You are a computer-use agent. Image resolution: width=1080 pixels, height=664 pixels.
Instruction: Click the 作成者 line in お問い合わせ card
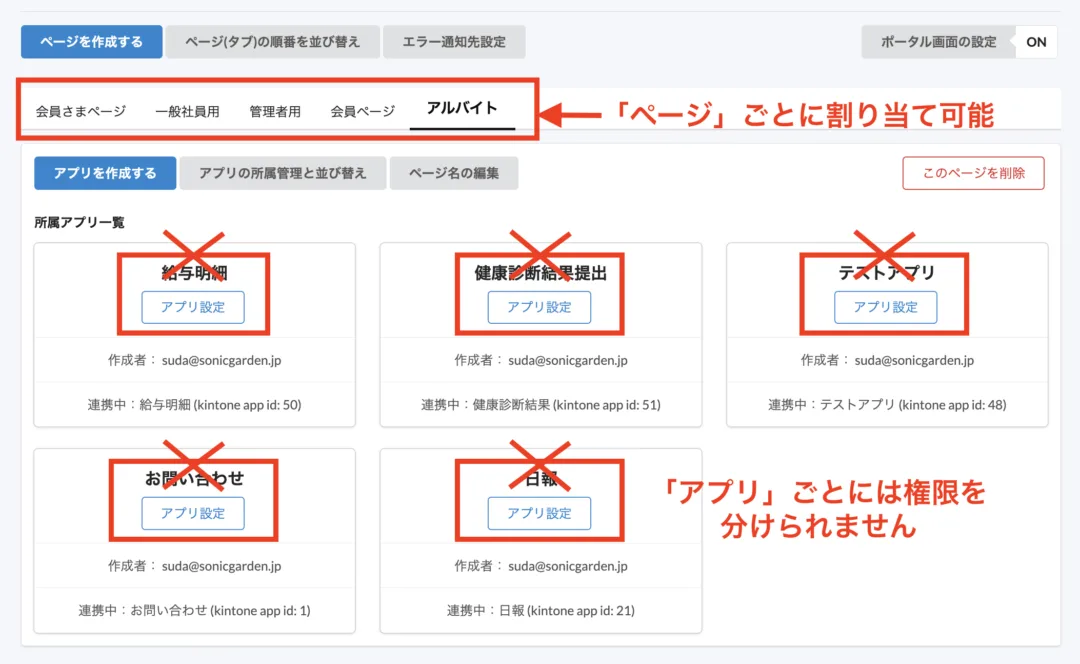pyautogui.click(x=194, y=566)
